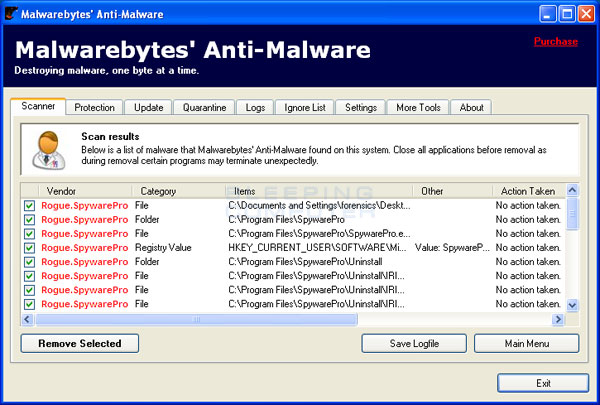The image size is (600, 405).
Task: Sort by the Other column header
Action: coord(453,191)
